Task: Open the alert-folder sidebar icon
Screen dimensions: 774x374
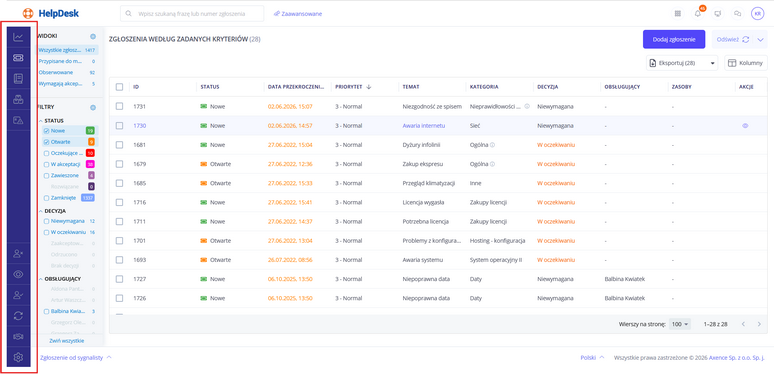Action: [18, 120]
